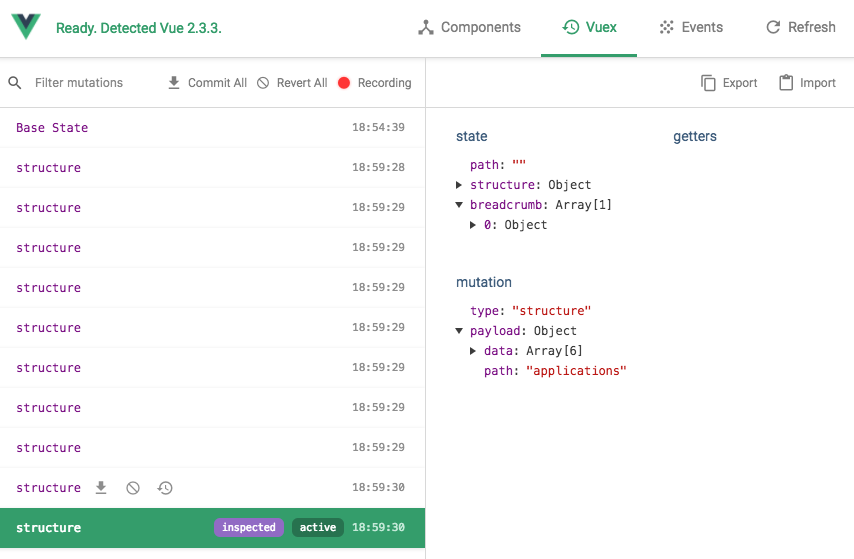Expand the structure Object in state

tap(459, 185)
